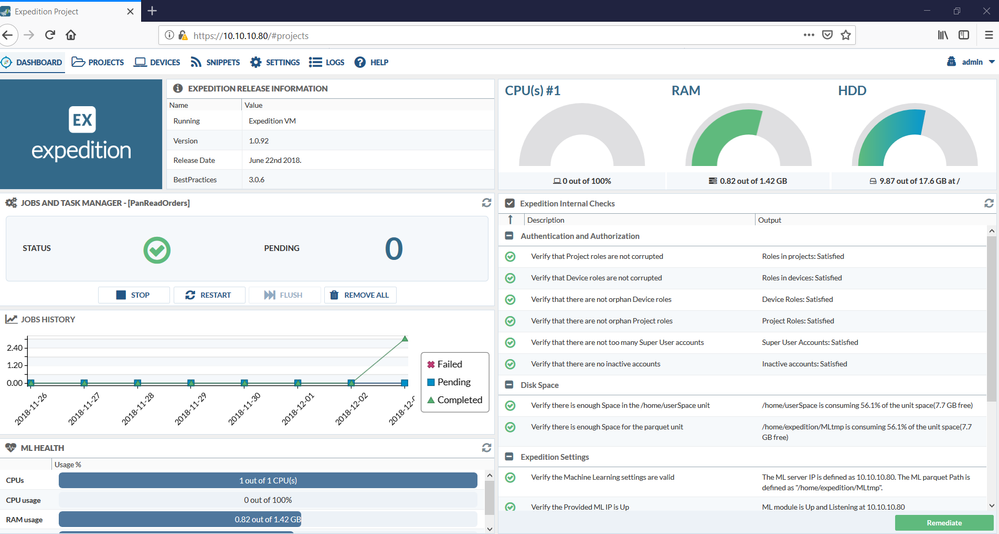Screen dimensions: 999x534
Task: Refresh the ML Health panel
Action: coord(487,448)
